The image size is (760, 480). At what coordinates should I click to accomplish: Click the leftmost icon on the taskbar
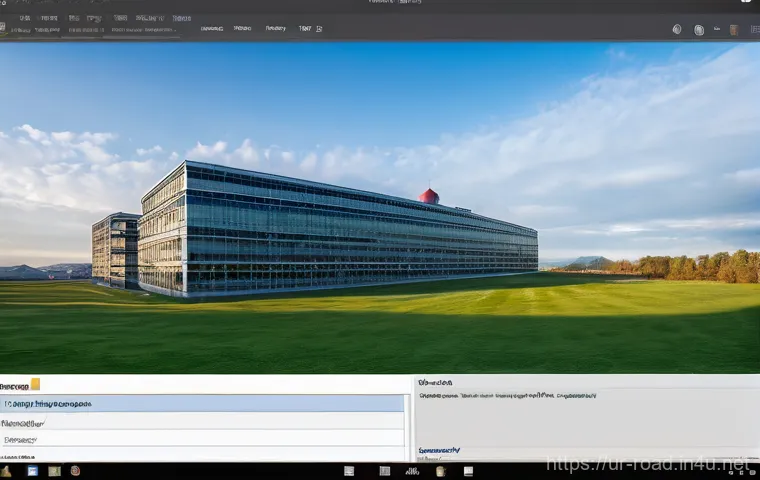6,471
